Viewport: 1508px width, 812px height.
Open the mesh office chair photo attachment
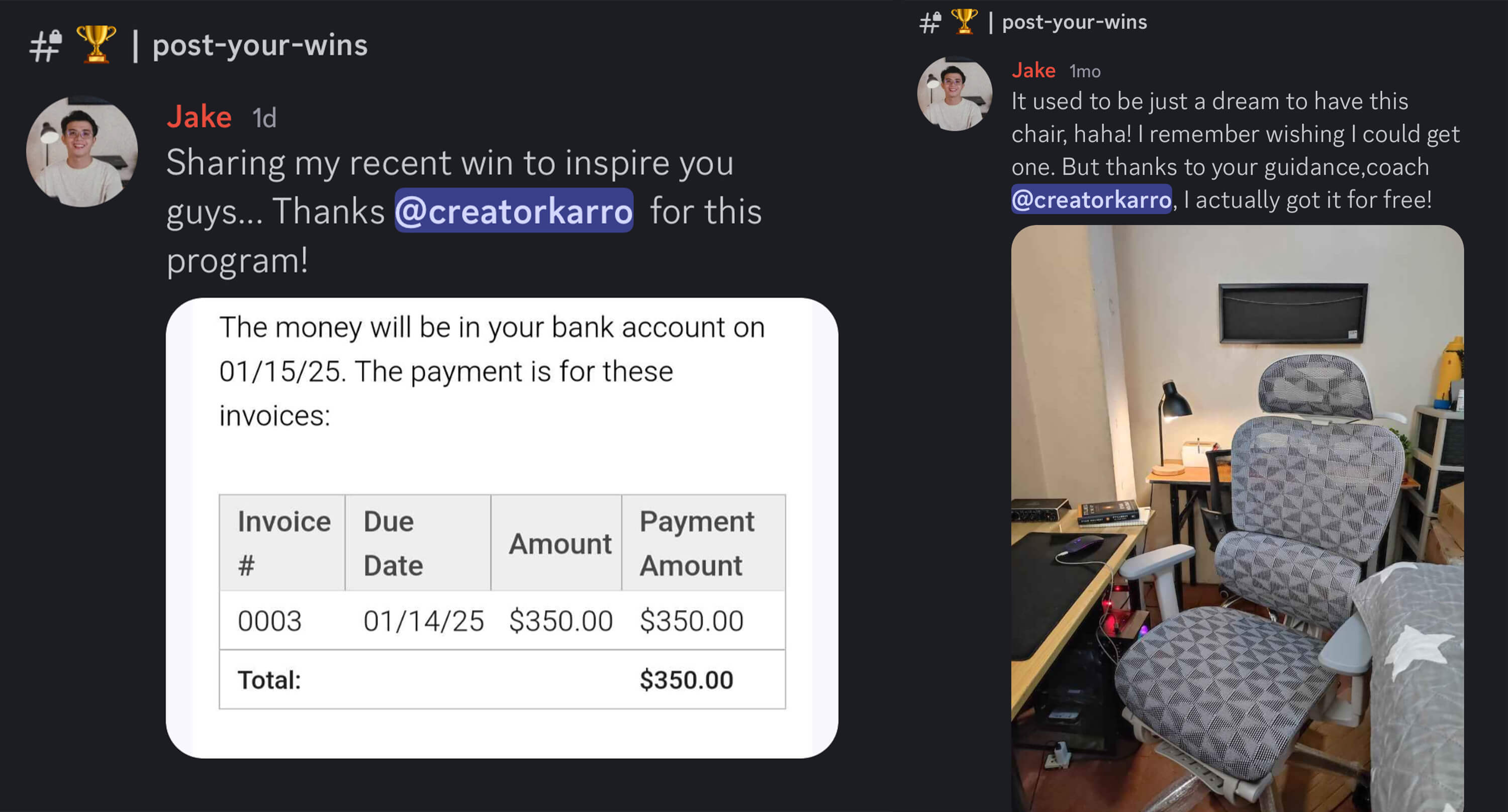click(x=1237, y=519)
